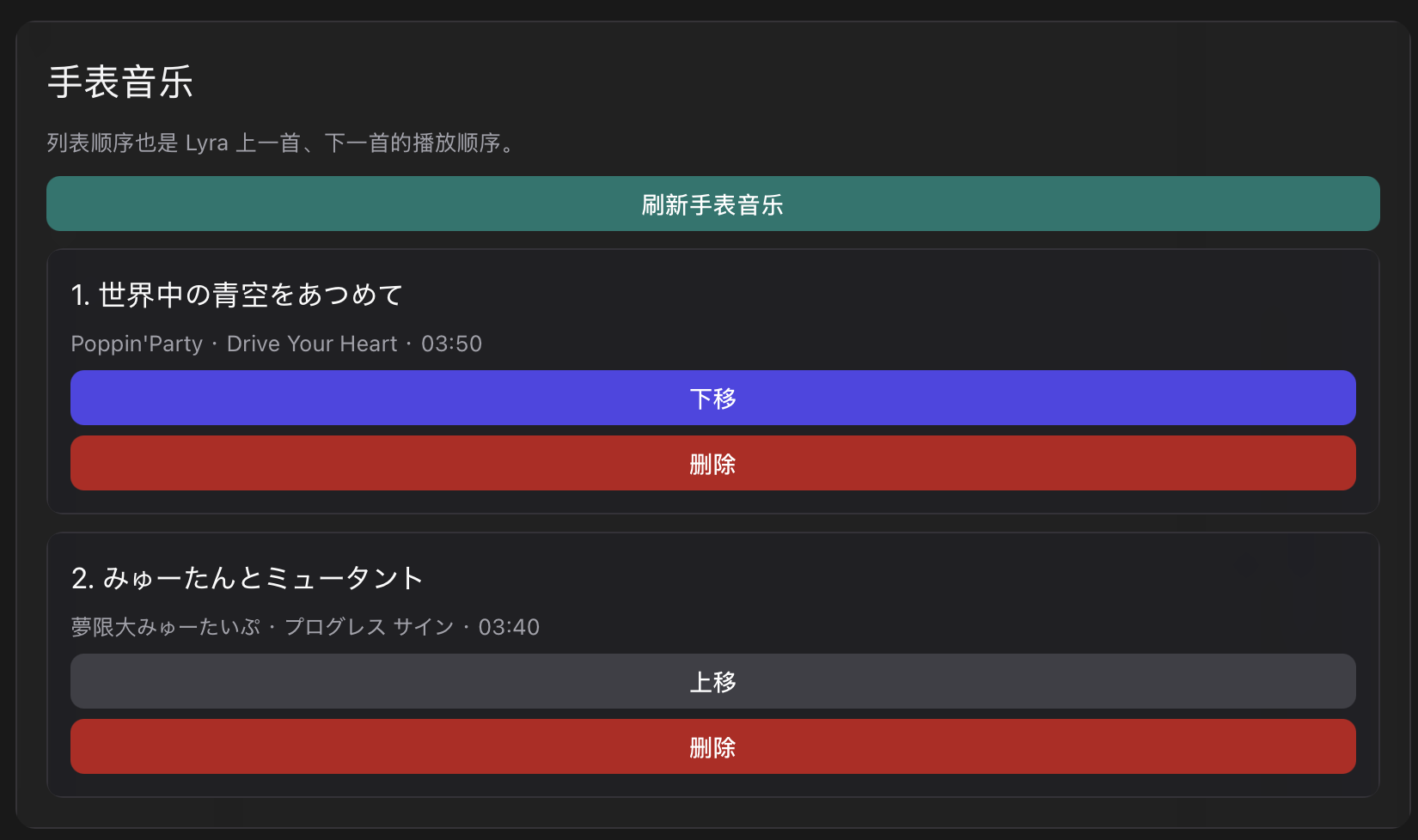
Task: Click the 手表音乐 page heading
Action: point(120,82)
